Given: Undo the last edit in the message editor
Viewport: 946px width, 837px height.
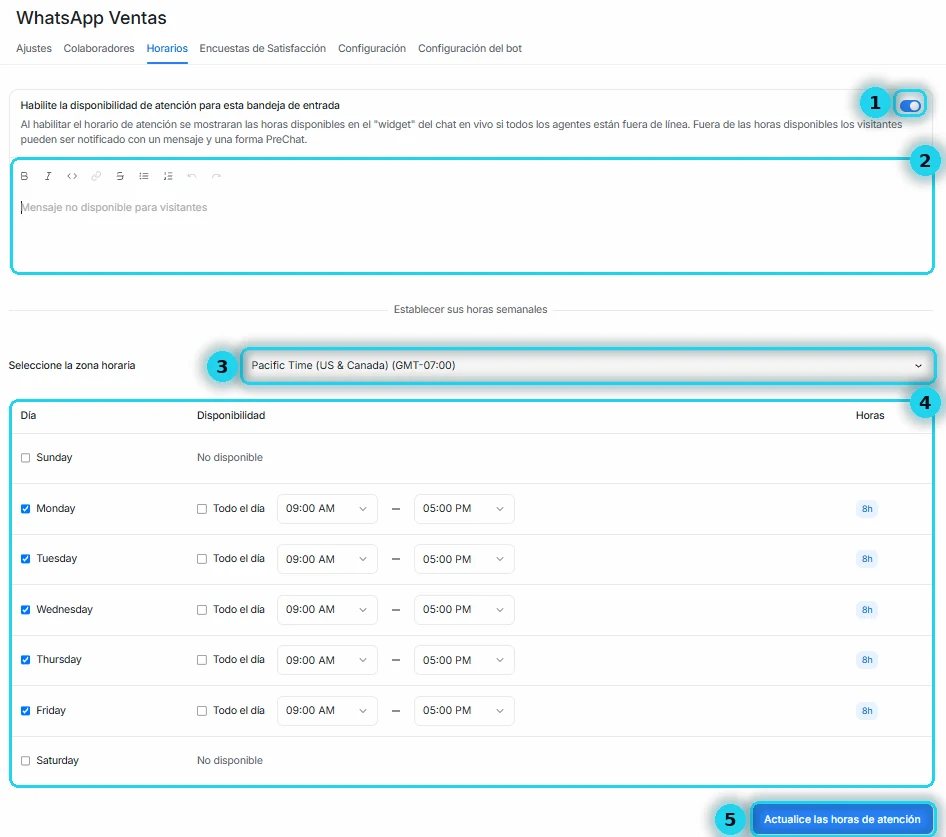Looking at the screenshot, I should (x=192, y=176).
